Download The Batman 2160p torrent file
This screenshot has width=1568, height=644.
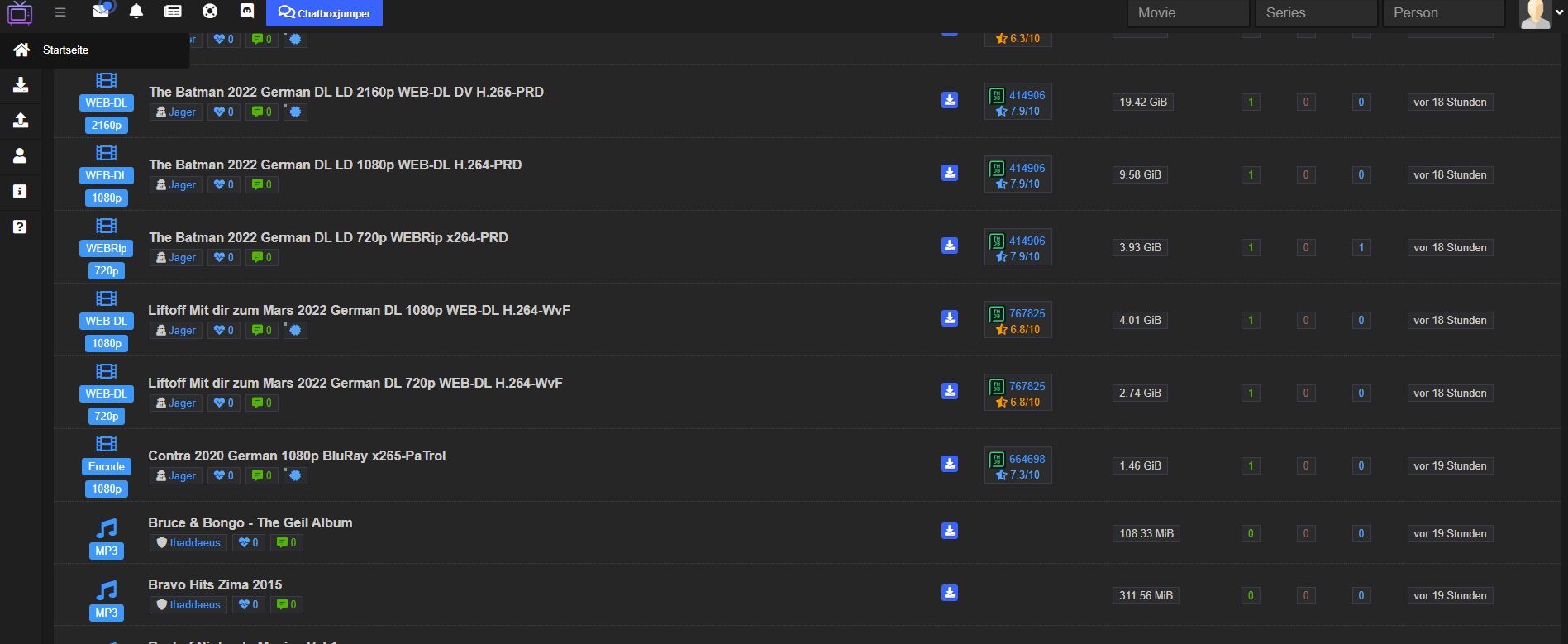click(x=950, y=100)
